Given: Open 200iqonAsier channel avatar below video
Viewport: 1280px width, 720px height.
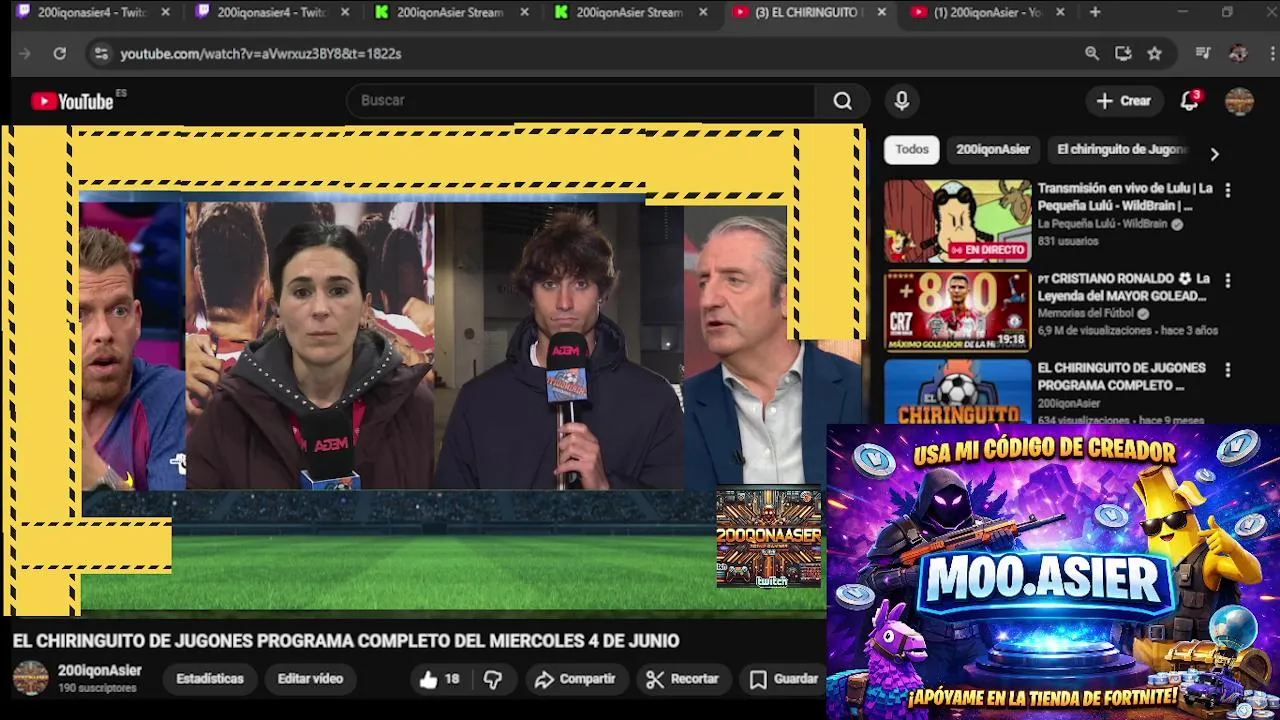Looking at the screenshot, I should coord(30,678).
